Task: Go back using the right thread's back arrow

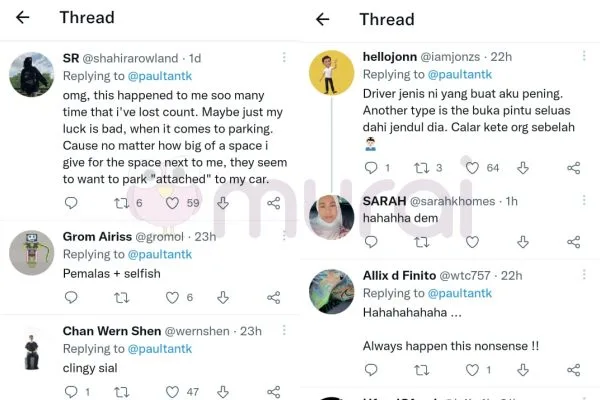Action: click(x=322, y=19)
